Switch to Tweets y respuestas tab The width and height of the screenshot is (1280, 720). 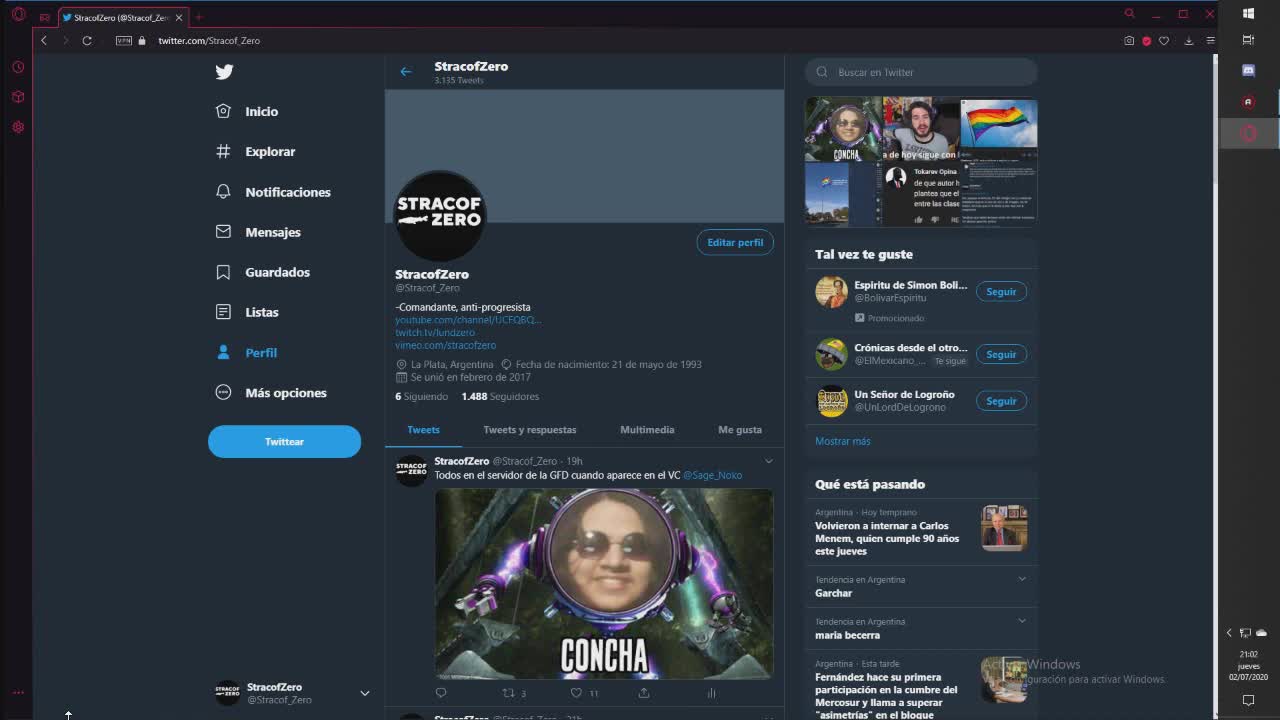click(x=530, y=430)
